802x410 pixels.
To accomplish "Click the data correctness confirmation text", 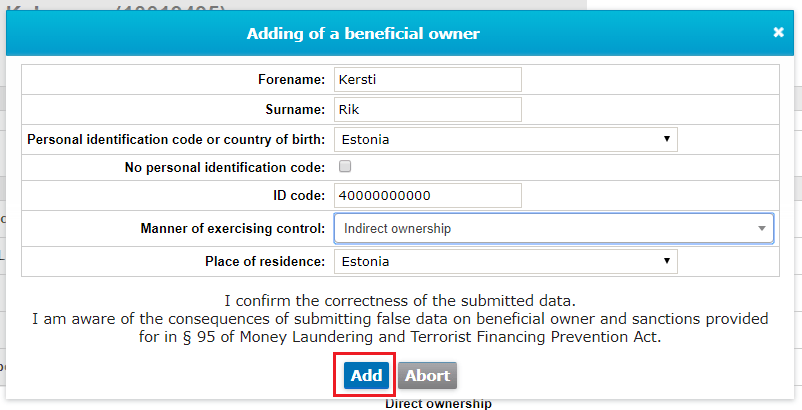I will point(401,300).
